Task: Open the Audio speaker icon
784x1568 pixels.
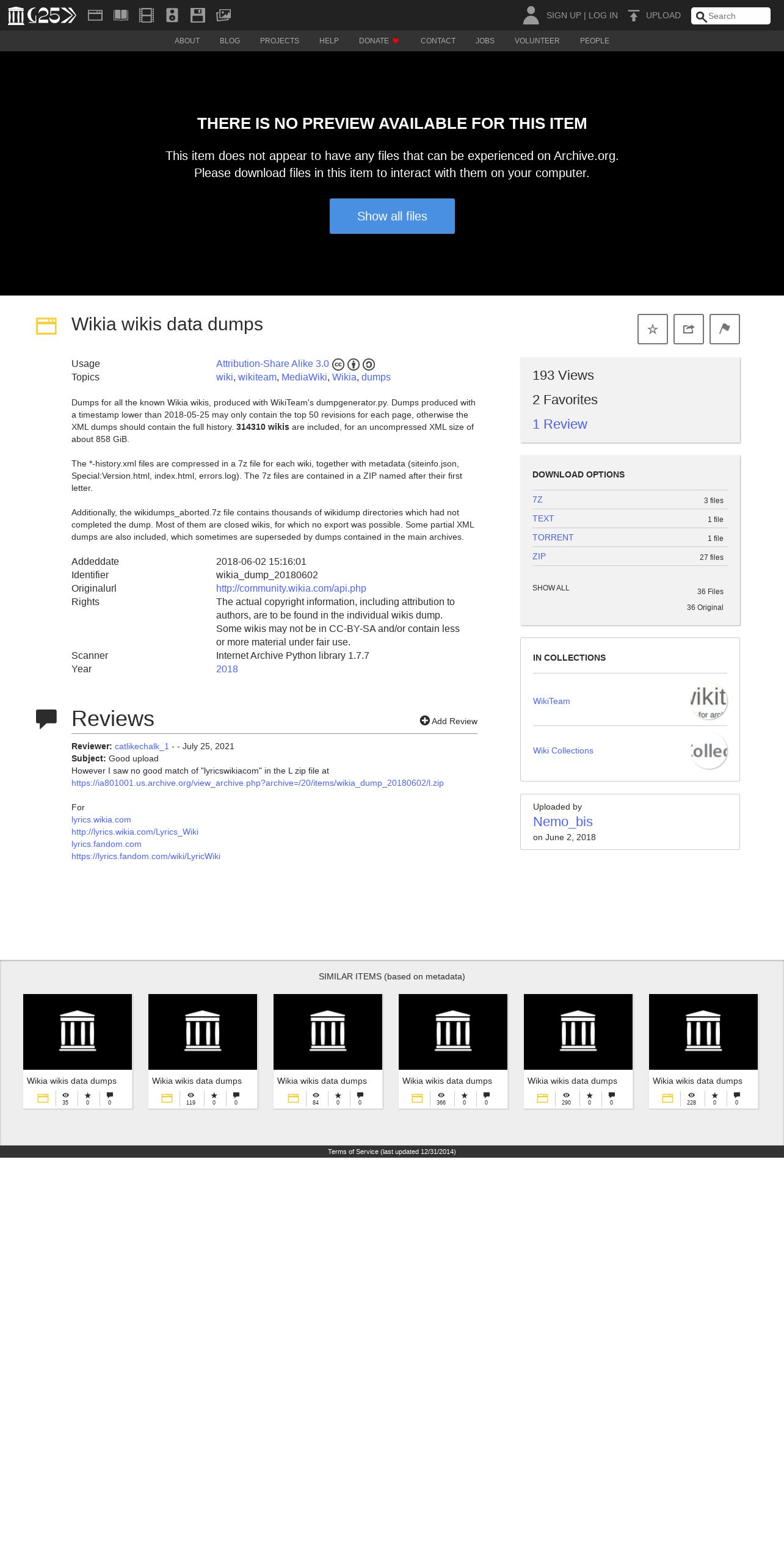Action: point(172,15)
